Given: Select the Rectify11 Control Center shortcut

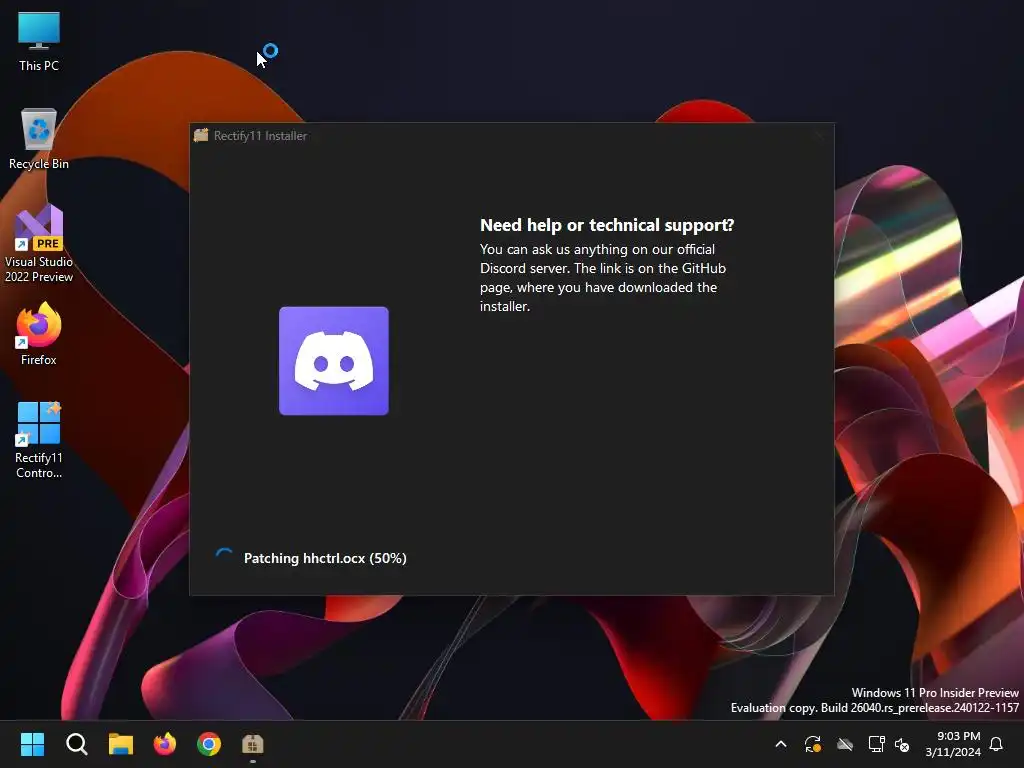Looking at the screenshot, I should click(x=39, y=440).
